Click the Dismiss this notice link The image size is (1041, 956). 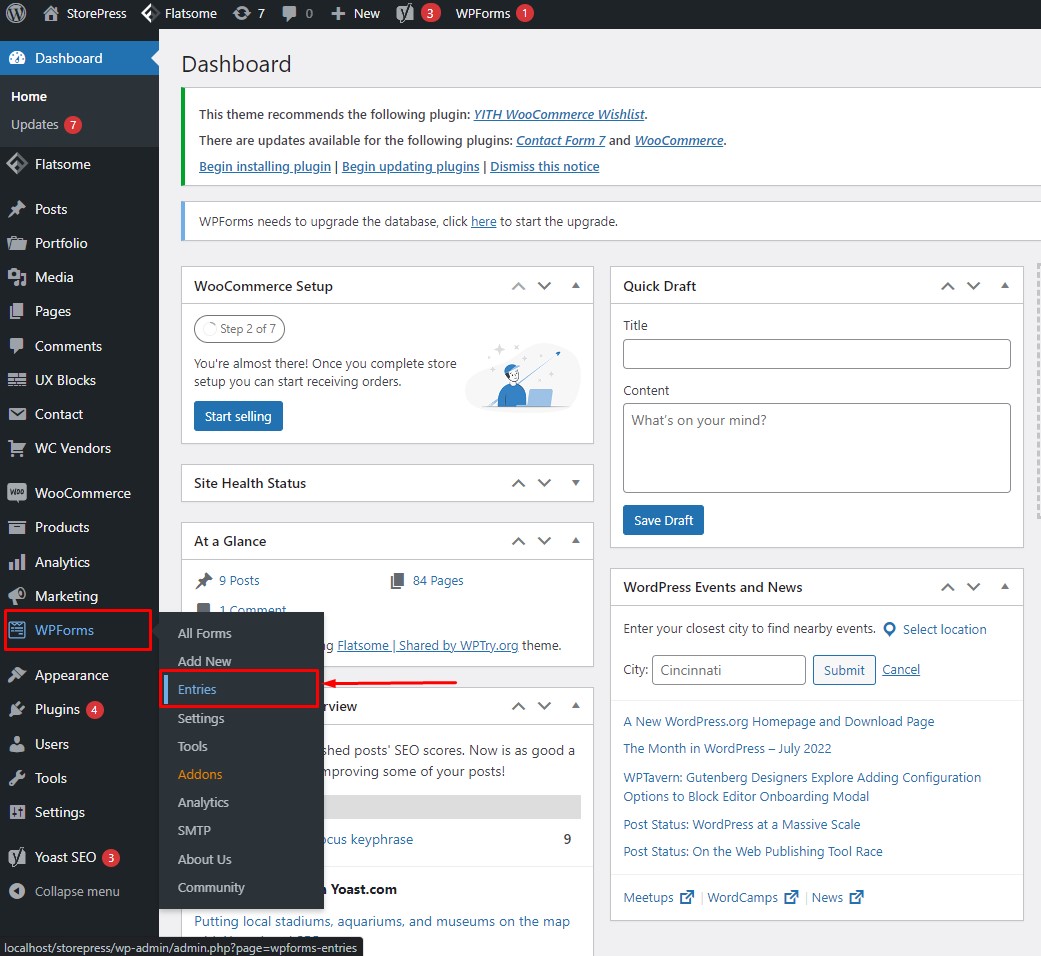pyautogui.click(x=544, y=167)
